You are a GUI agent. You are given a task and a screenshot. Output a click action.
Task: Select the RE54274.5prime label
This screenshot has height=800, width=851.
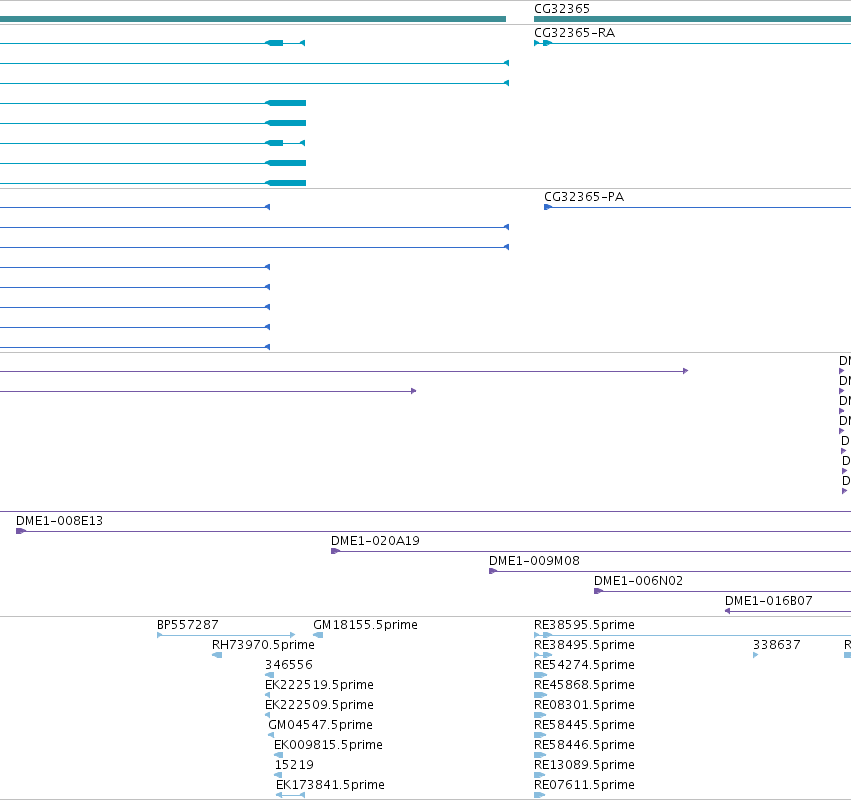point(584,665)
